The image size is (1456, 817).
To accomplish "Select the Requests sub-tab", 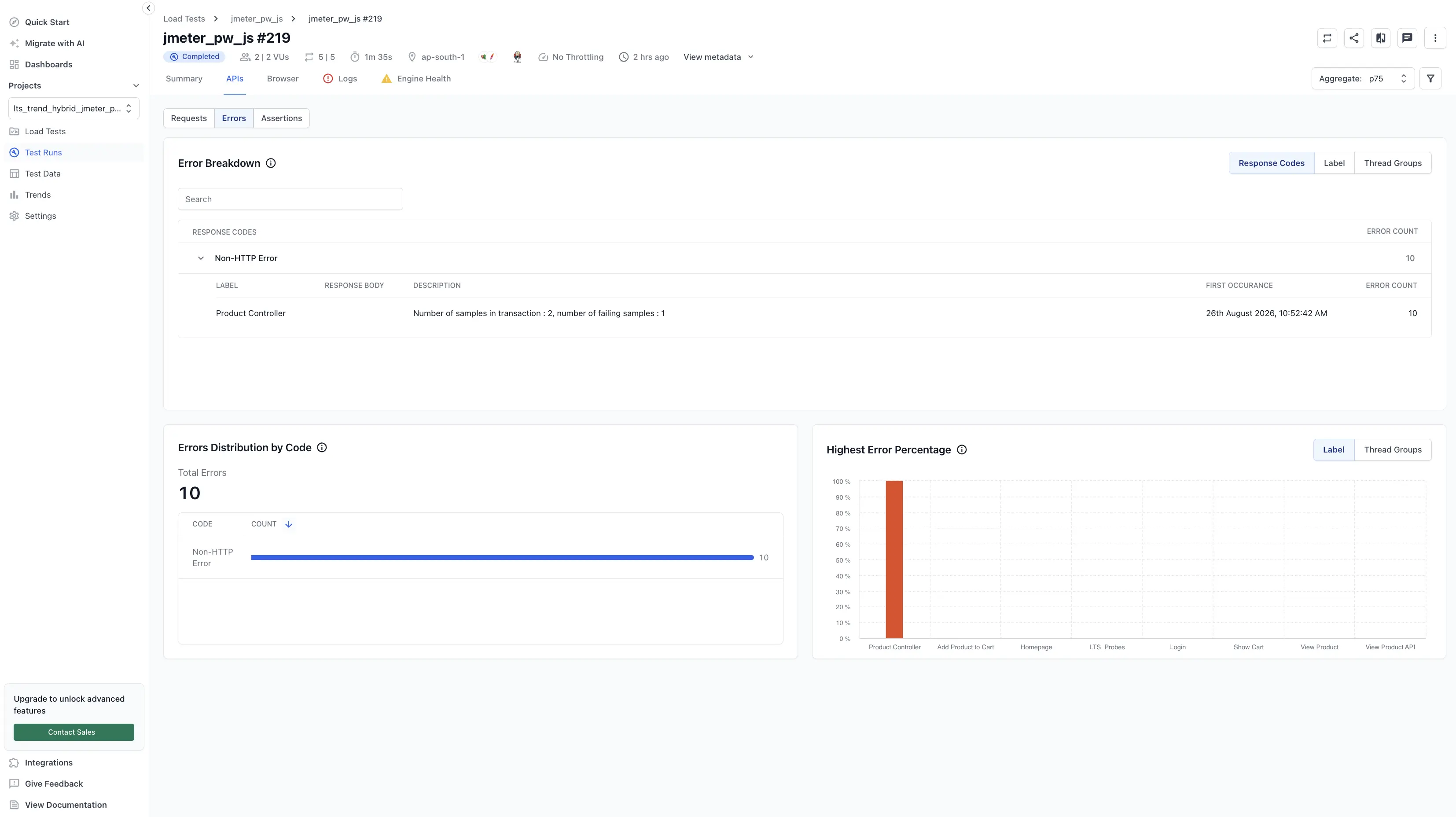I will (x=189, y=118).
